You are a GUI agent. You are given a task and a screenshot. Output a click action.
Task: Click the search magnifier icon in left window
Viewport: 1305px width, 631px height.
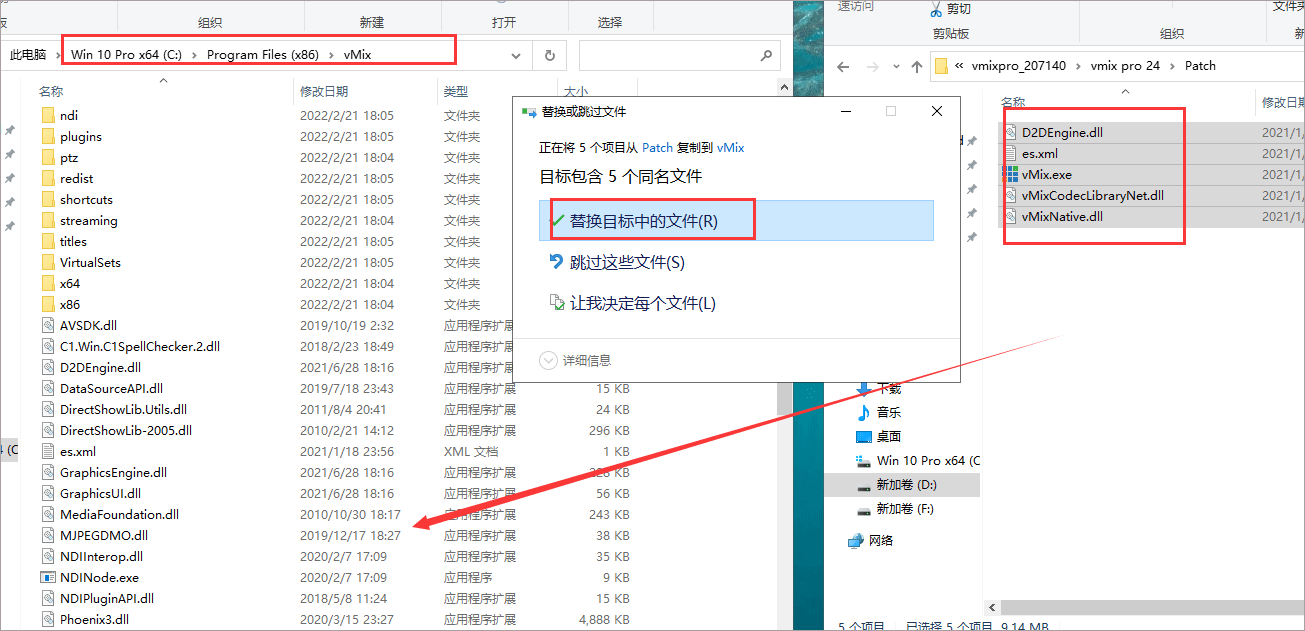click(x=766, y=55)
